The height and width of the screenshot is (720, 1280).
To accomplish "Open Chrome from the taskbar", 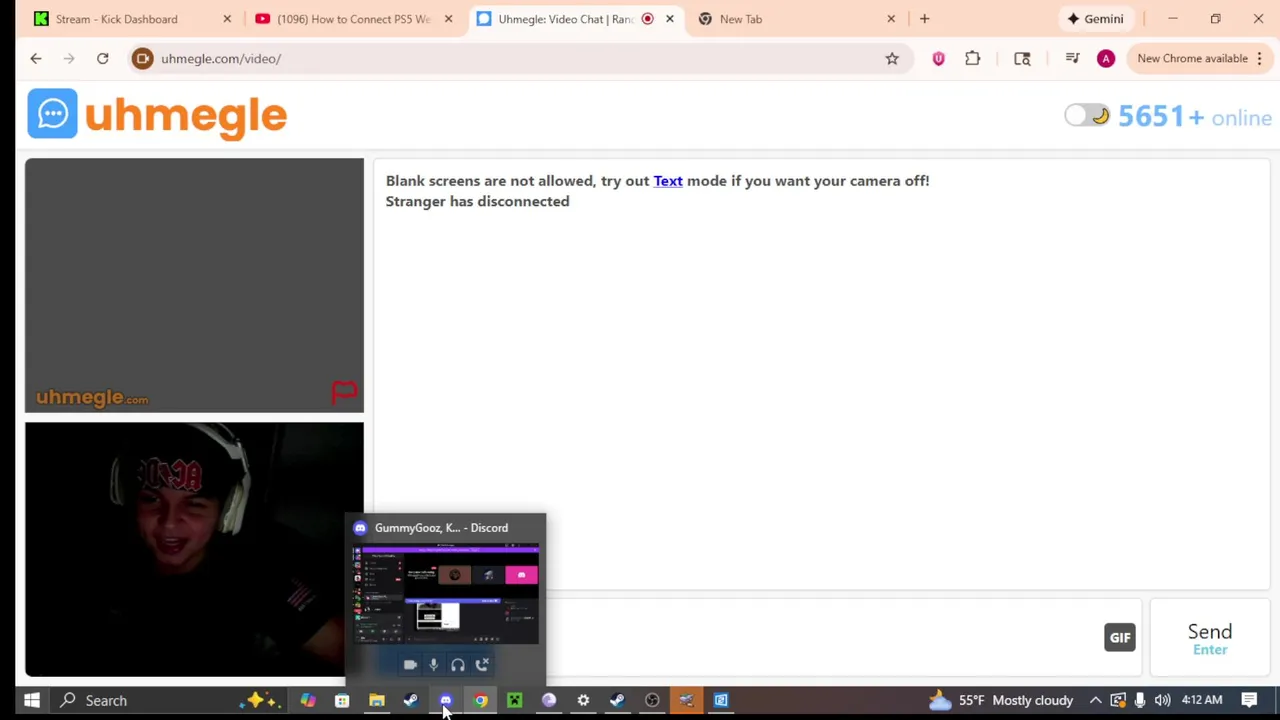I will (480, 700).
